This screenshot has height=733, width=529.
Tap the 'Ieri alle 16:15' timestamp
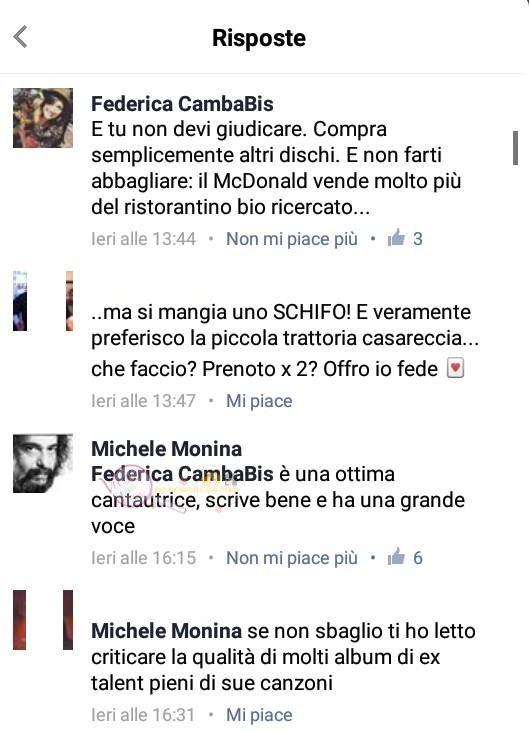click(143, 558)
